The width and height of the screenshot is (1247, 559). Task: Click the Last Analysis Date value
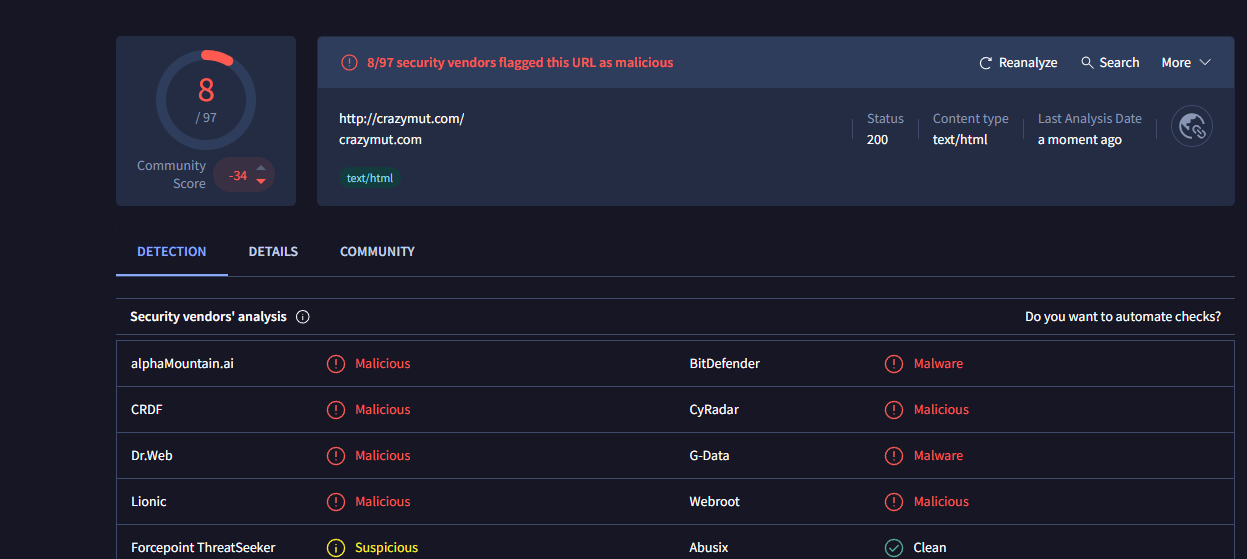[x=1080, y=140]
